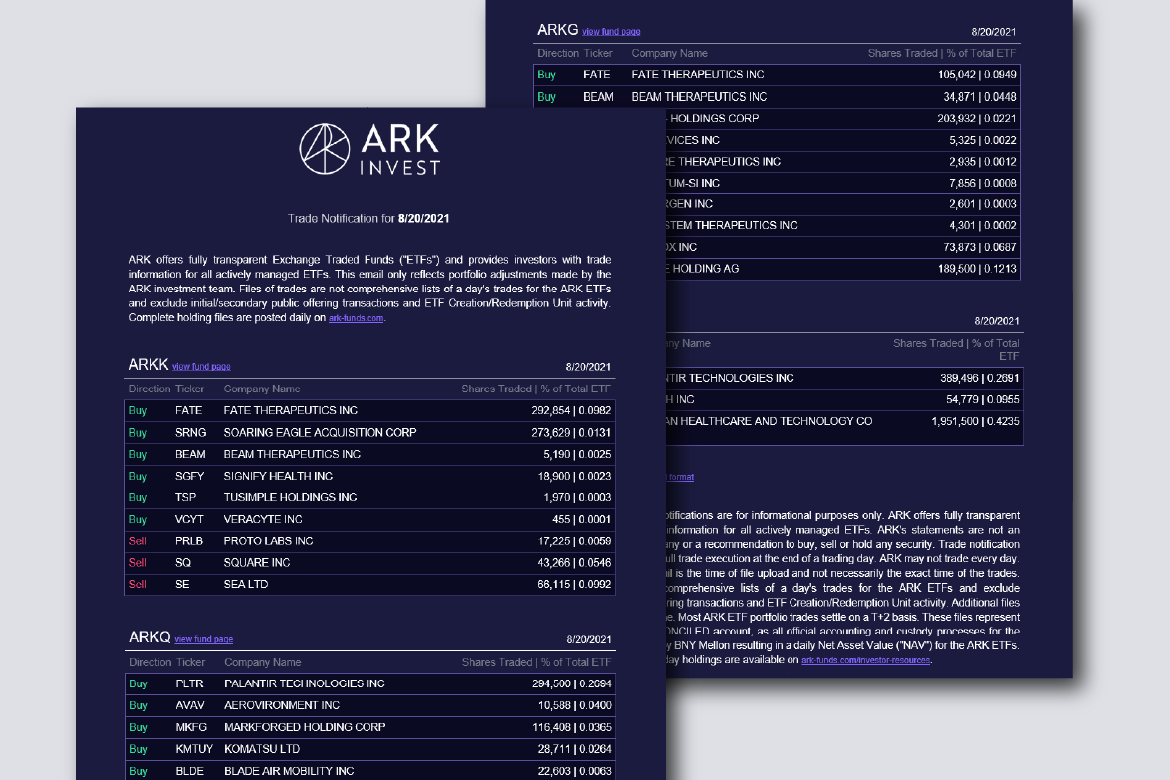Select the 'Trade Notification for 8/20/2021' heading
Image resolution: width=1170 pixels, height=780 pixels.
click(x=369, y=219)
